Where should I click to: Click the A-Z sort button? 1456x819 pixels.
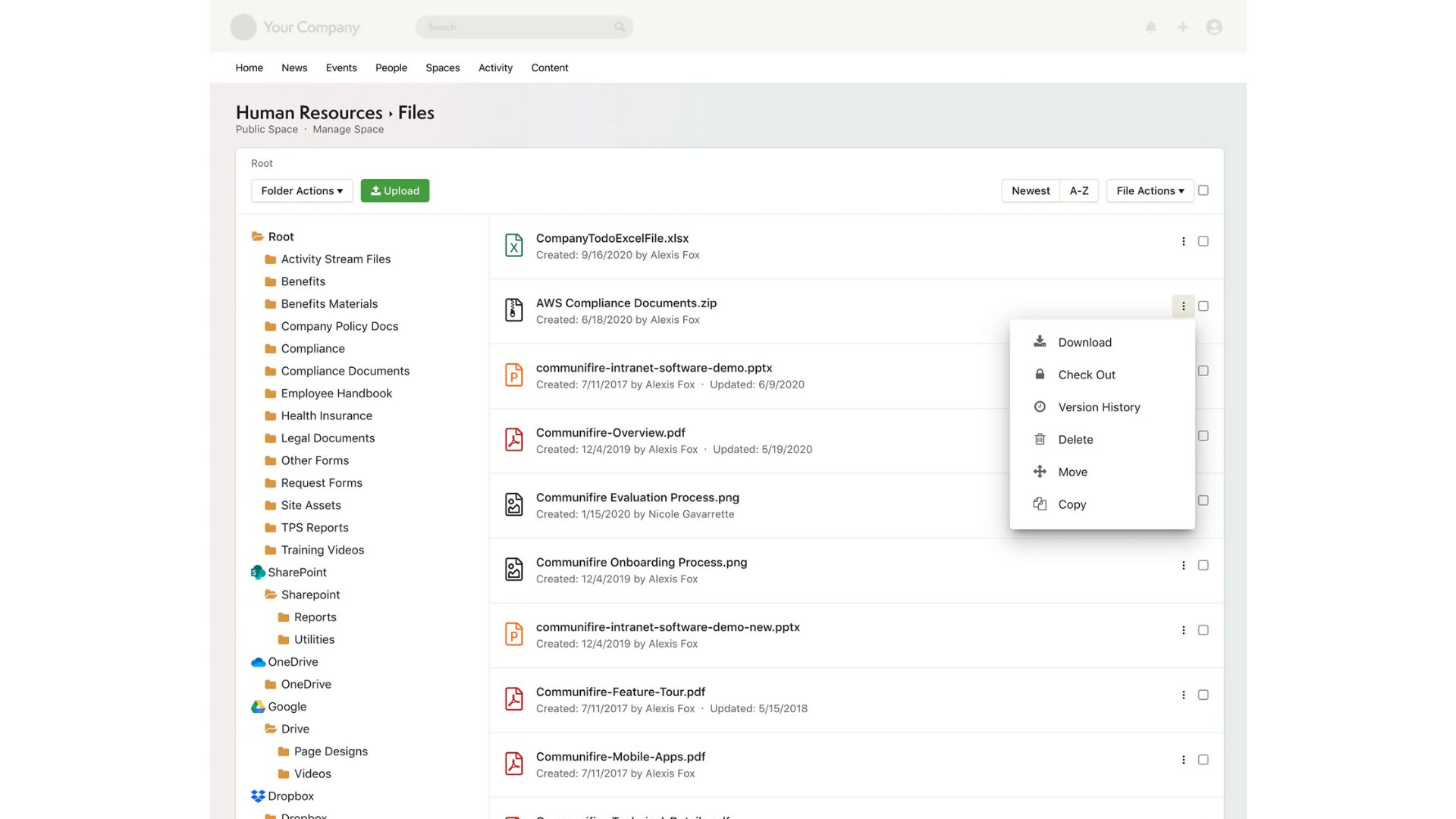point(1078,190)
